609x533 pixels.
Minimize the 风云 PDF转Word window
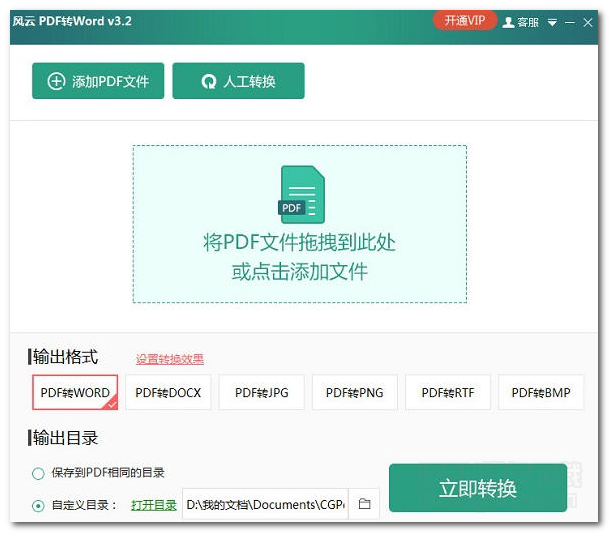tap(569, 23)
